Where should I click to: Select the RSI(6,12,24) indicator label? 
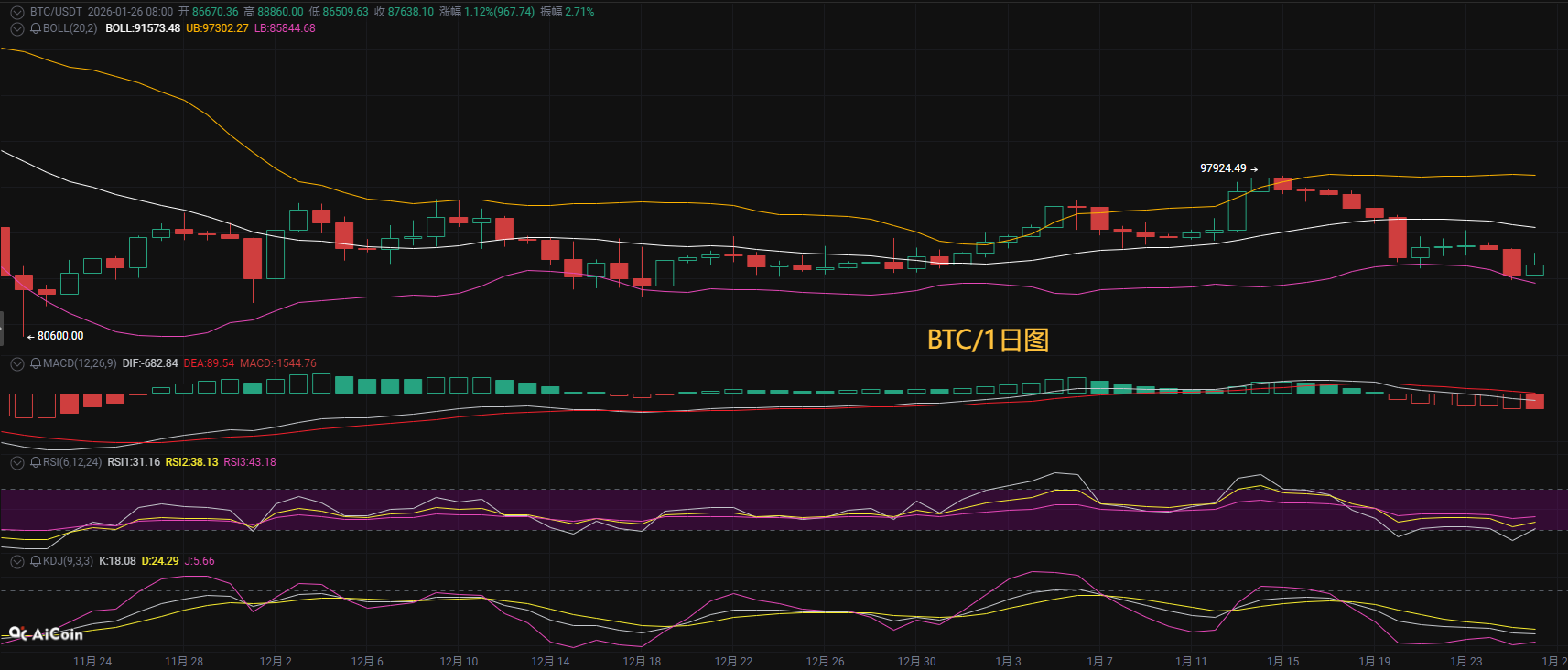72,462
